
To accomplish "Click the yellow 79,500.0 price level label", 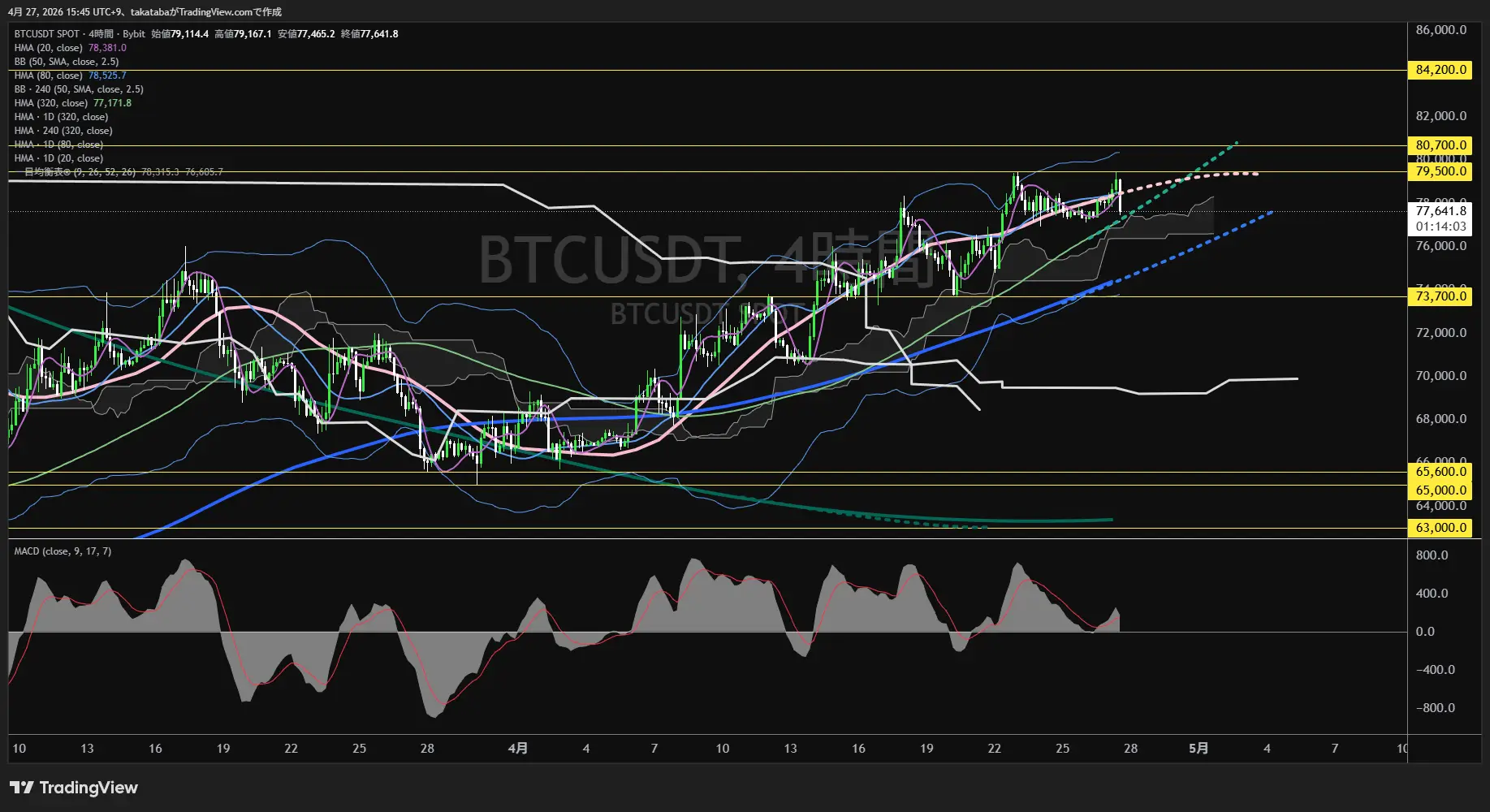I will [x=1440, y=171].
